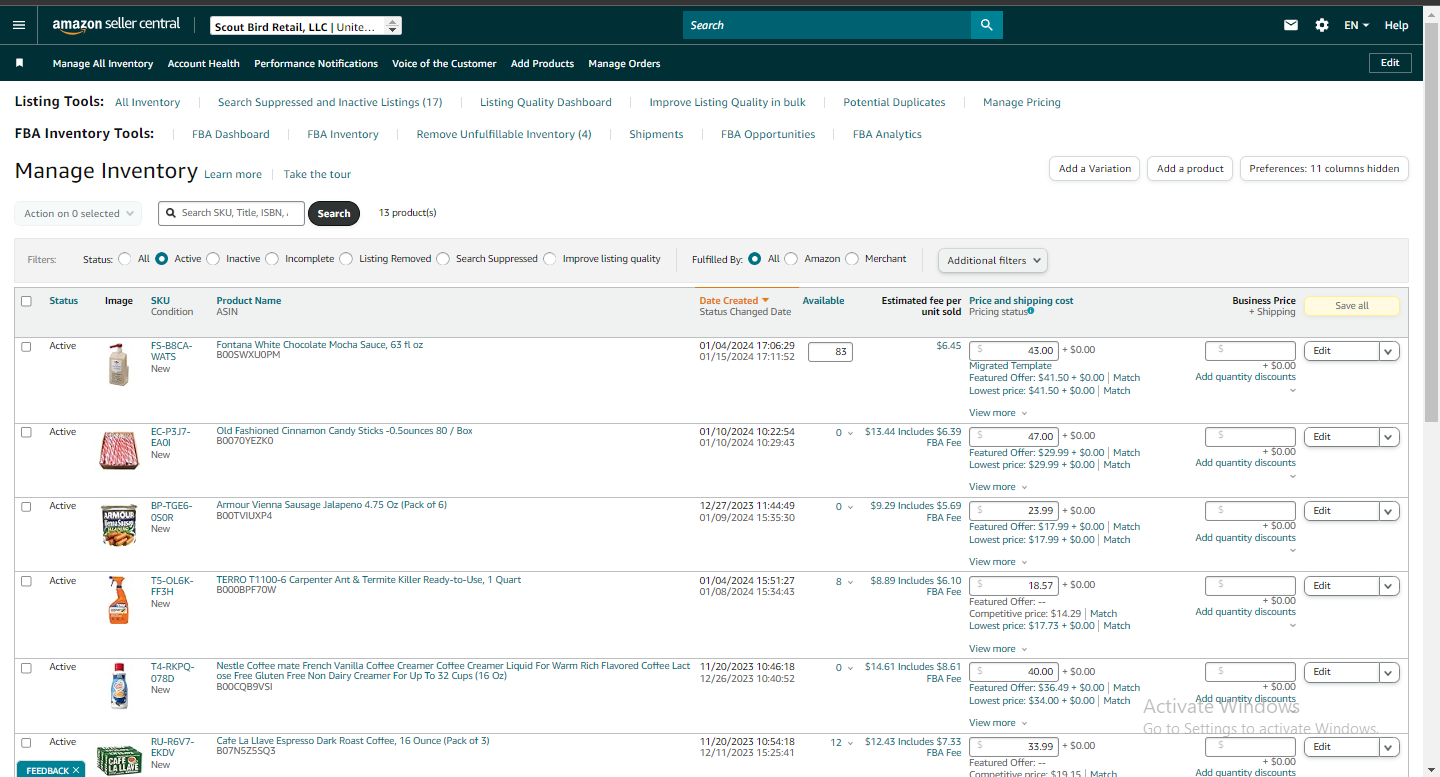Viewport: 1440px width, 777px height.
Task: Open the Fontana White Chocolate Mocha Sauce thumbnail
Action: coord(119,364)
